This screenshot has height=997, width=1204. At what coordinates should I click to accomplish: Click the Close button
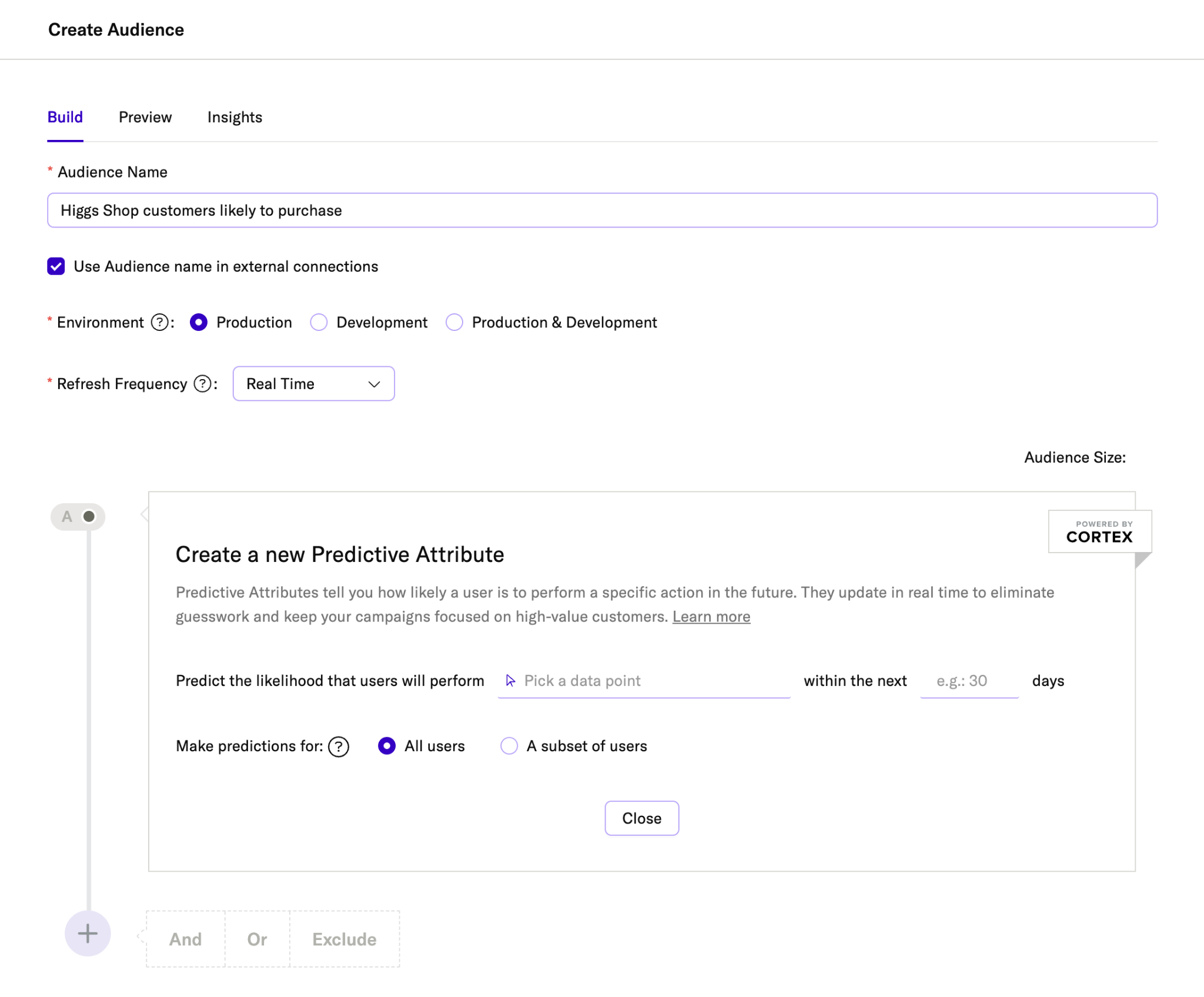click(x=641, y=818)
